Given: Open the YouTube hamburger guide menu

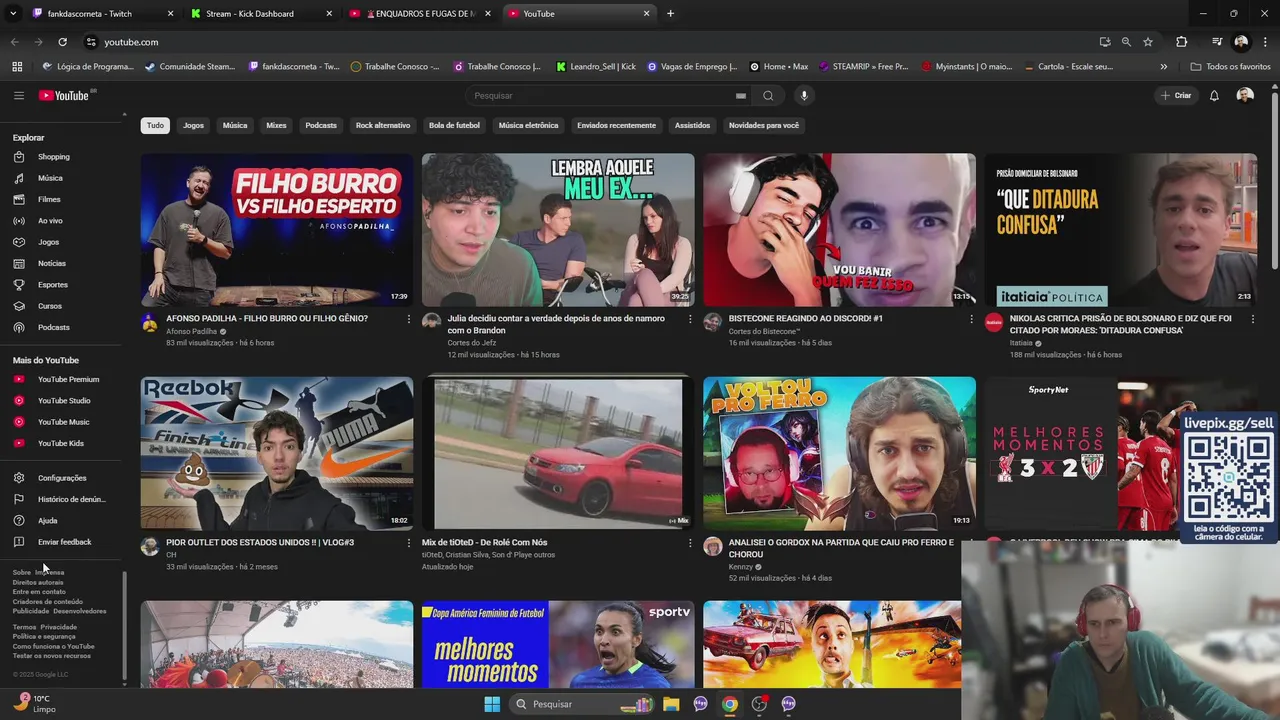Looking at the screenshot, I should [18, 95].
